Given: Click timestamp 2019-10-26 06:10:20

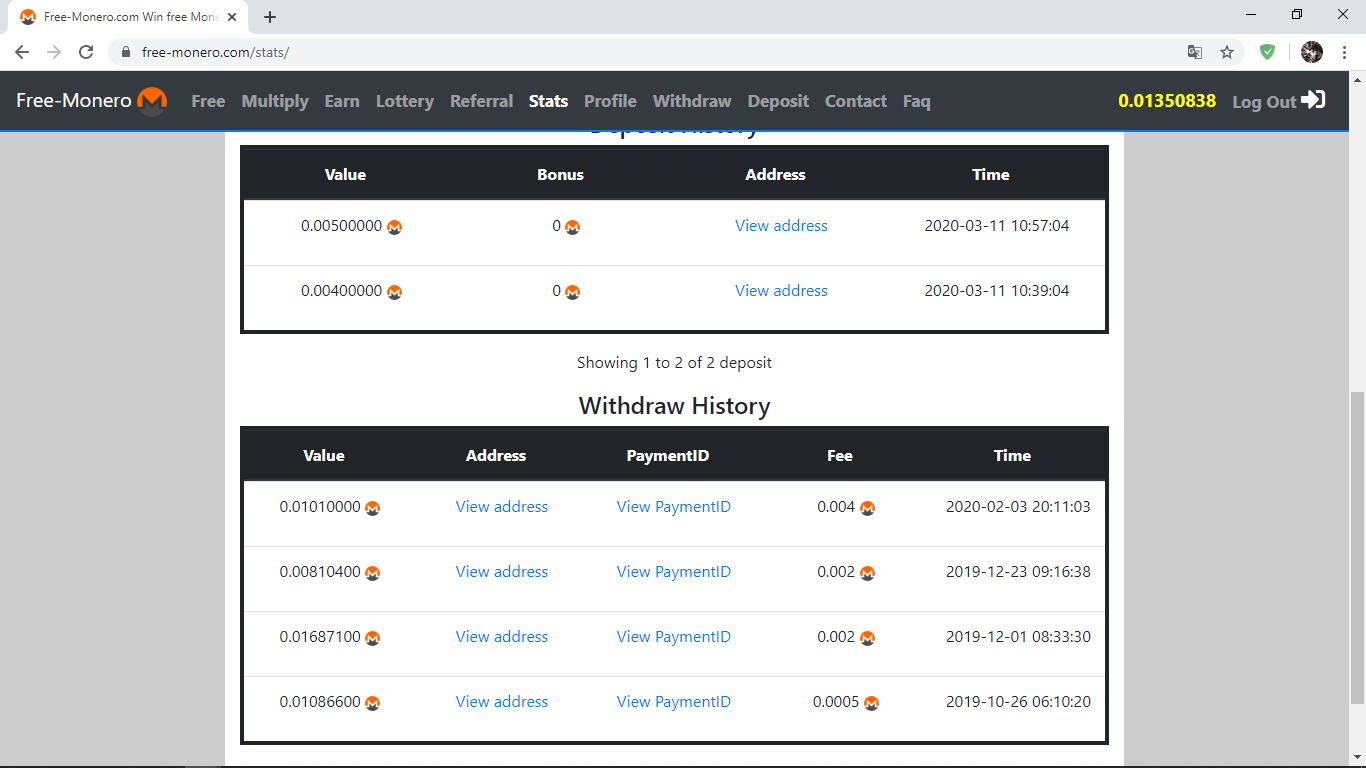Looking at the screenshot, I should coord(1019,702).
